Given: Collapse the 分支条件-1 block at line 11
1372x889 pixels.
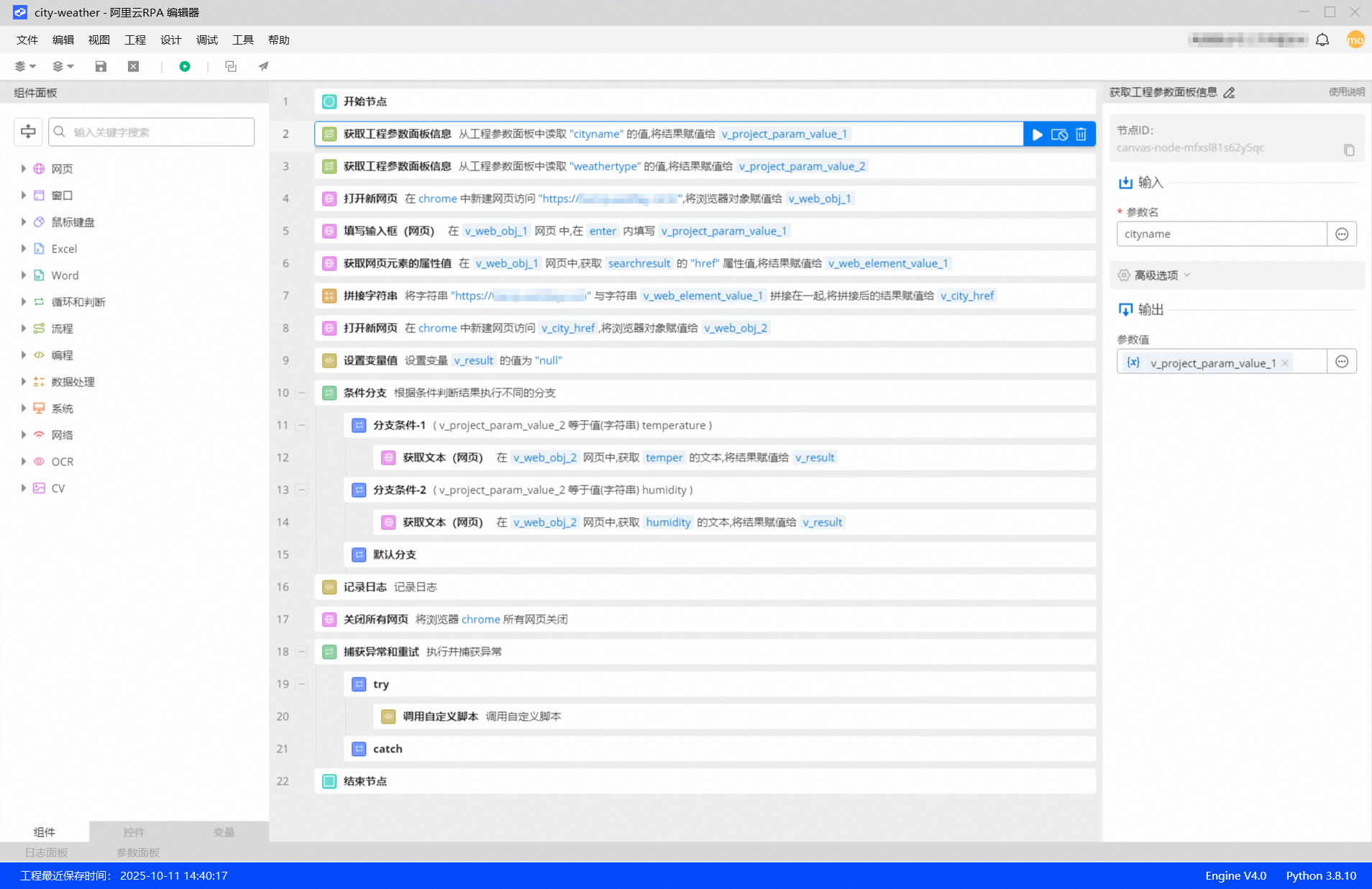Looking at the screenshot, I should click(302, 425).
